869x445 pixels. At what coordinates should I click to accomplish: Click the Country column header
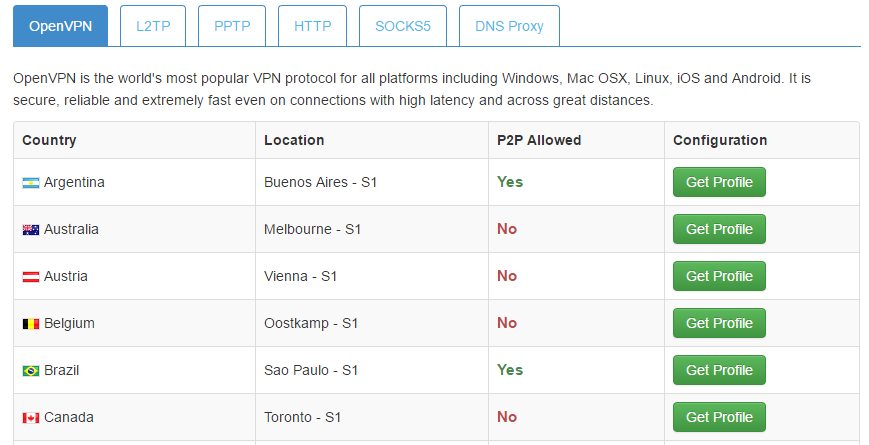click(x=49, y=140)
